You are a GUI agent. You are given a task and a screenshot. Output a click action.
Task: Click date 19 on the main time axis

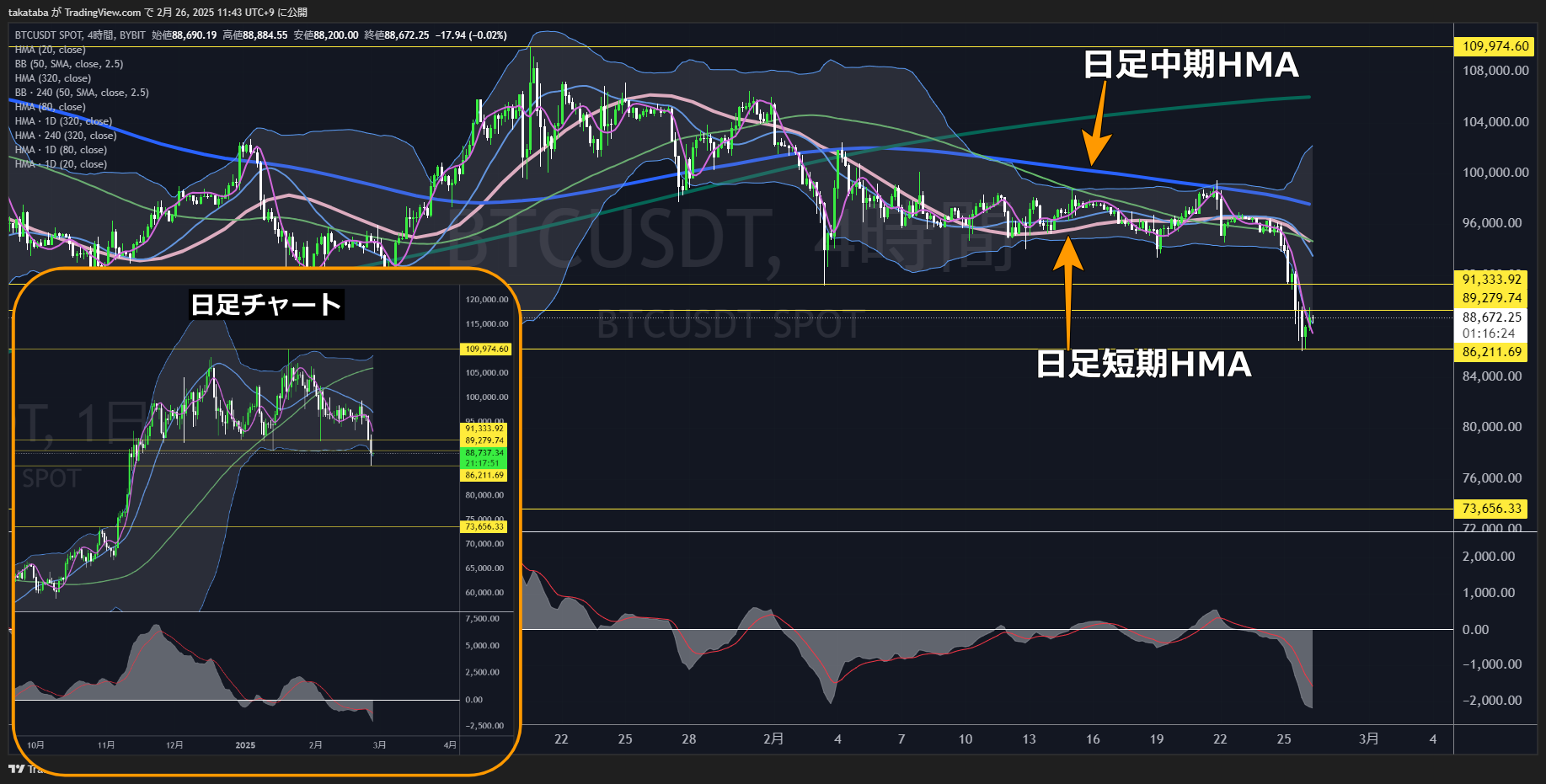click(1157, 739)
